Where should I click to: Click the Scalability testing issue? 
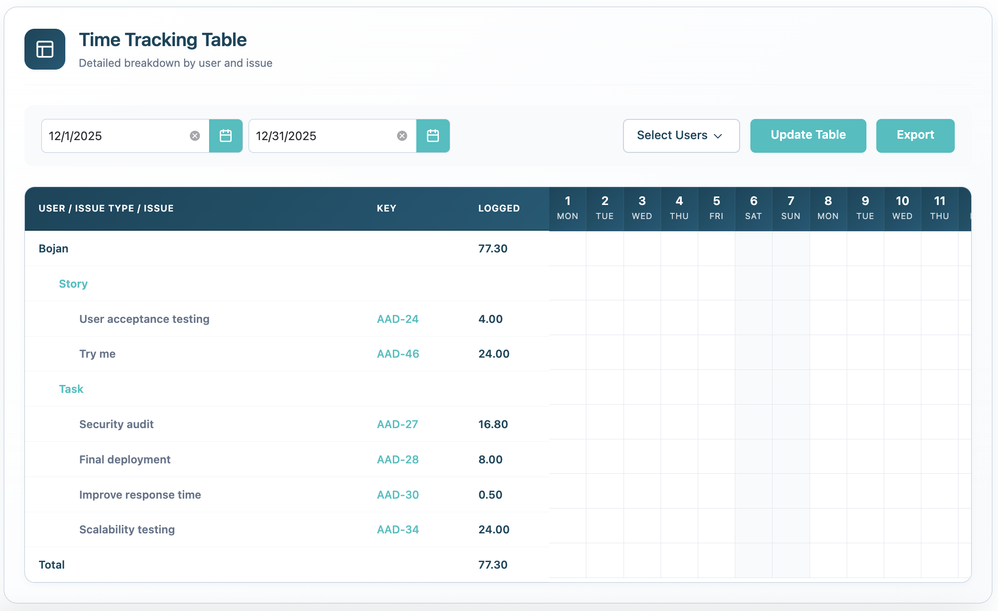[127, 530]
